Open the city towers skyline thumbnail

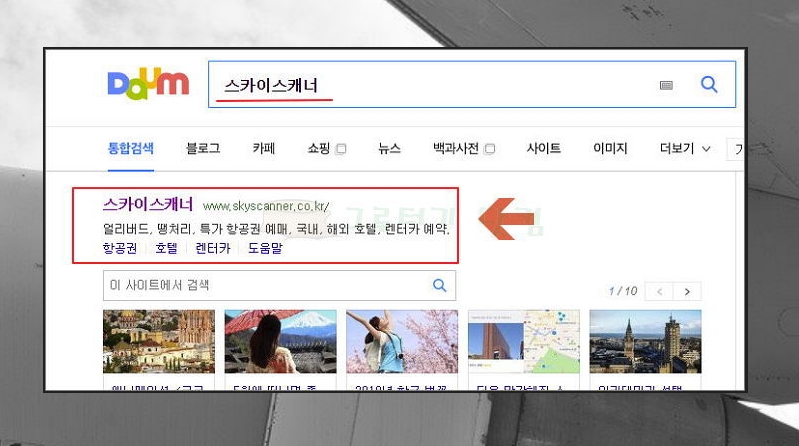pyautogui.click(x=646, y=342)
